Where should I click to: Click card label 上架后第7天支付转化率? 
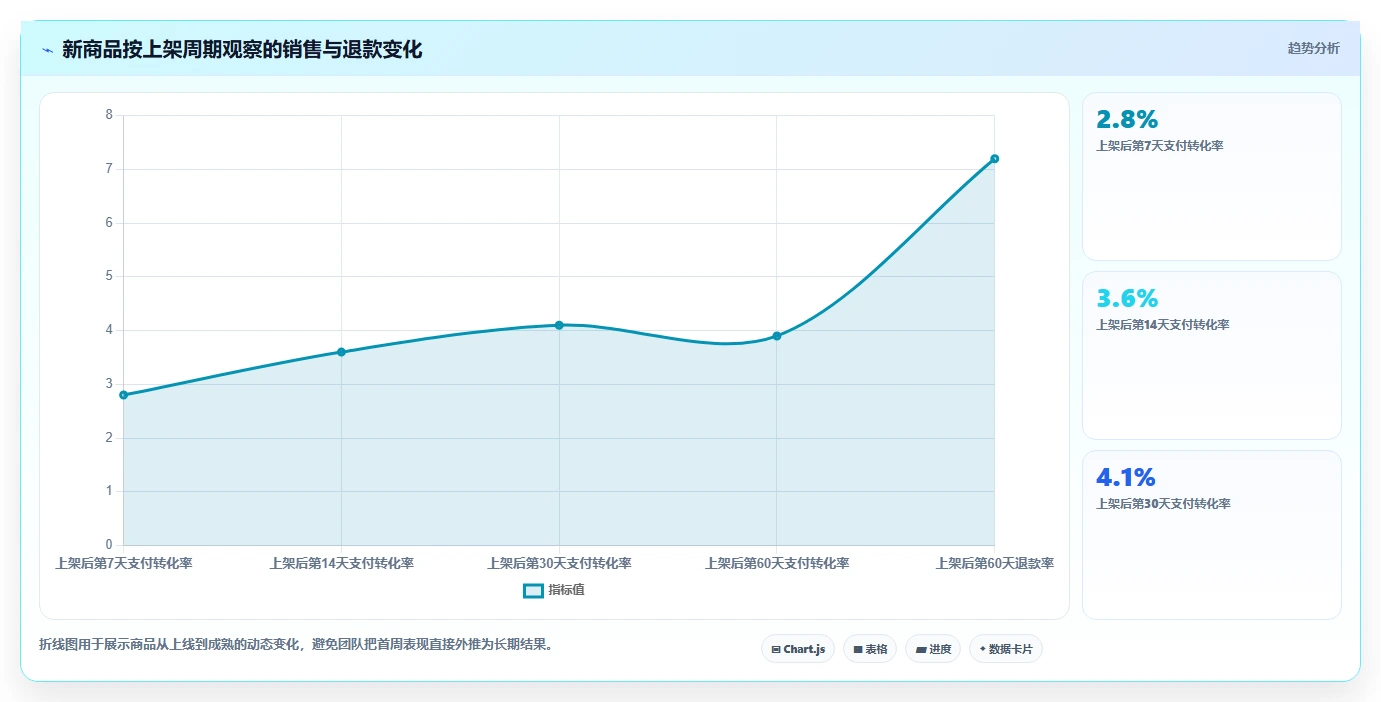click(x=1160, y=146)
